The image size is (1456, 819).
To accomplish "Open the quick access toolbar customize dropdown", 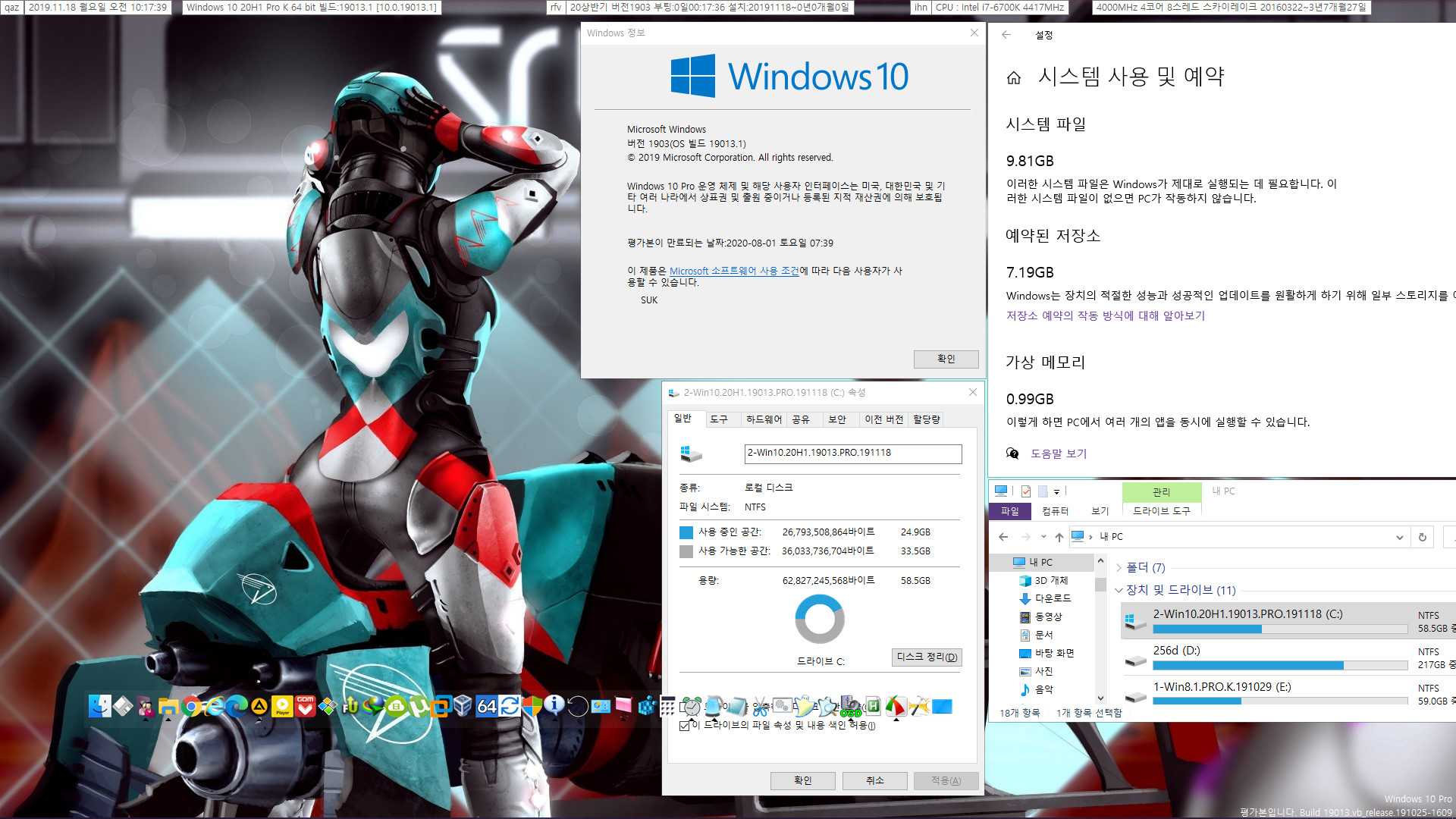I will click(x=1056, y=491).
